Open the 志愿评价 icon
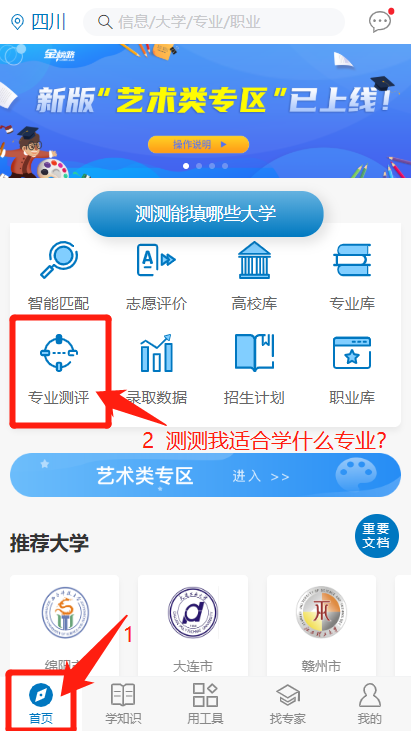 point(156,260)
